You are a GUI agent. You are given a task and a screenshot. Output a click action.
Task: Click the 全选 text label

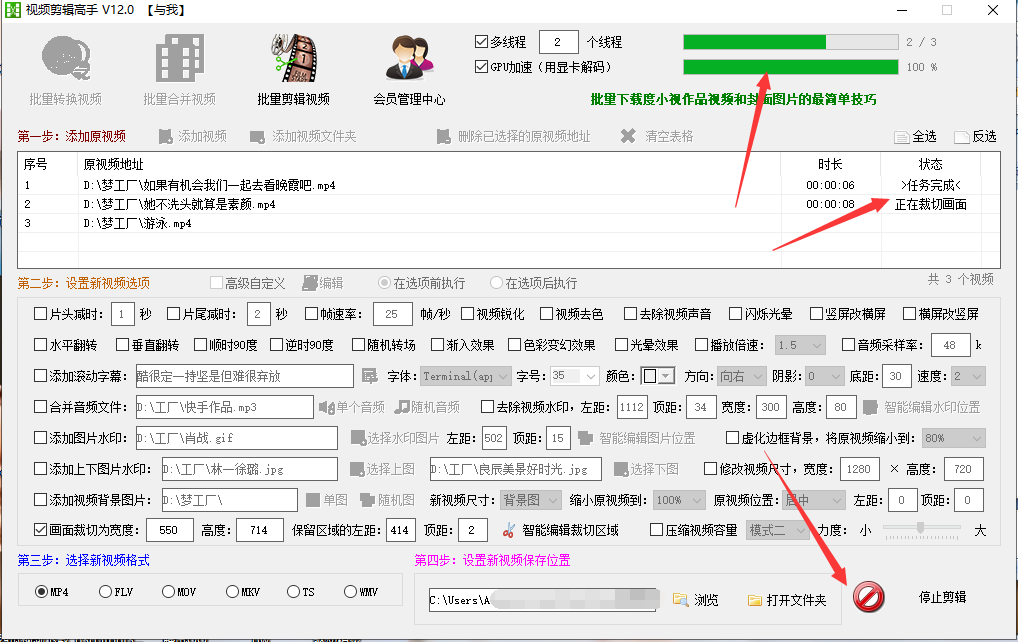pyautogui.click(x=925, y=136)
